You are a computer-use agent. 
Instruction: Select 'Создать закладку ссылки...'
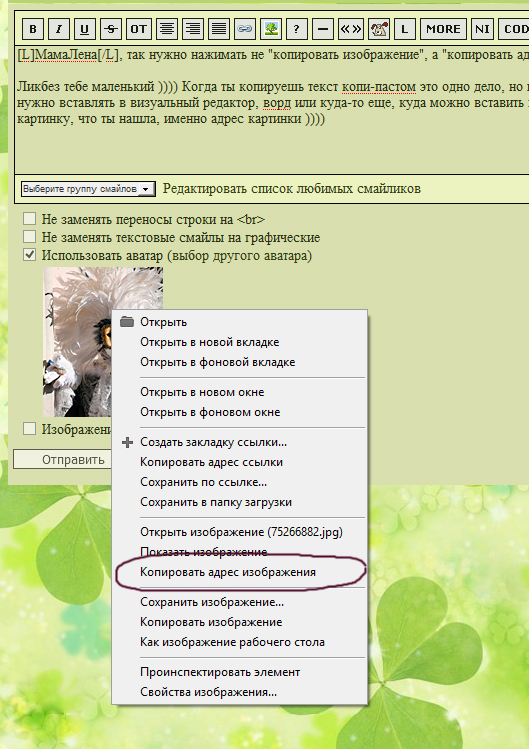pyautogui.click(x=240, y=442)
